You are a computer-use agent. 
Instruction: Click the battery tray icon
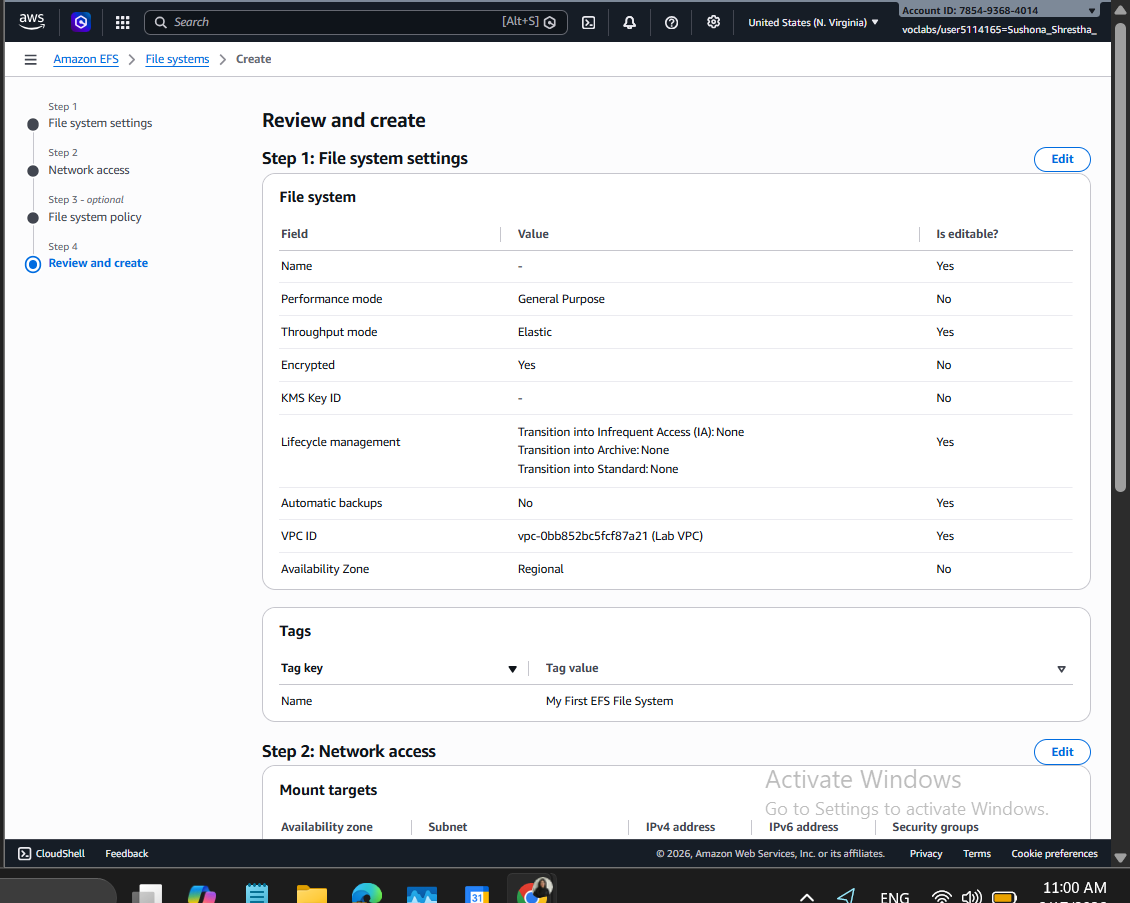pyautogui.click(x=1004, y=897)
